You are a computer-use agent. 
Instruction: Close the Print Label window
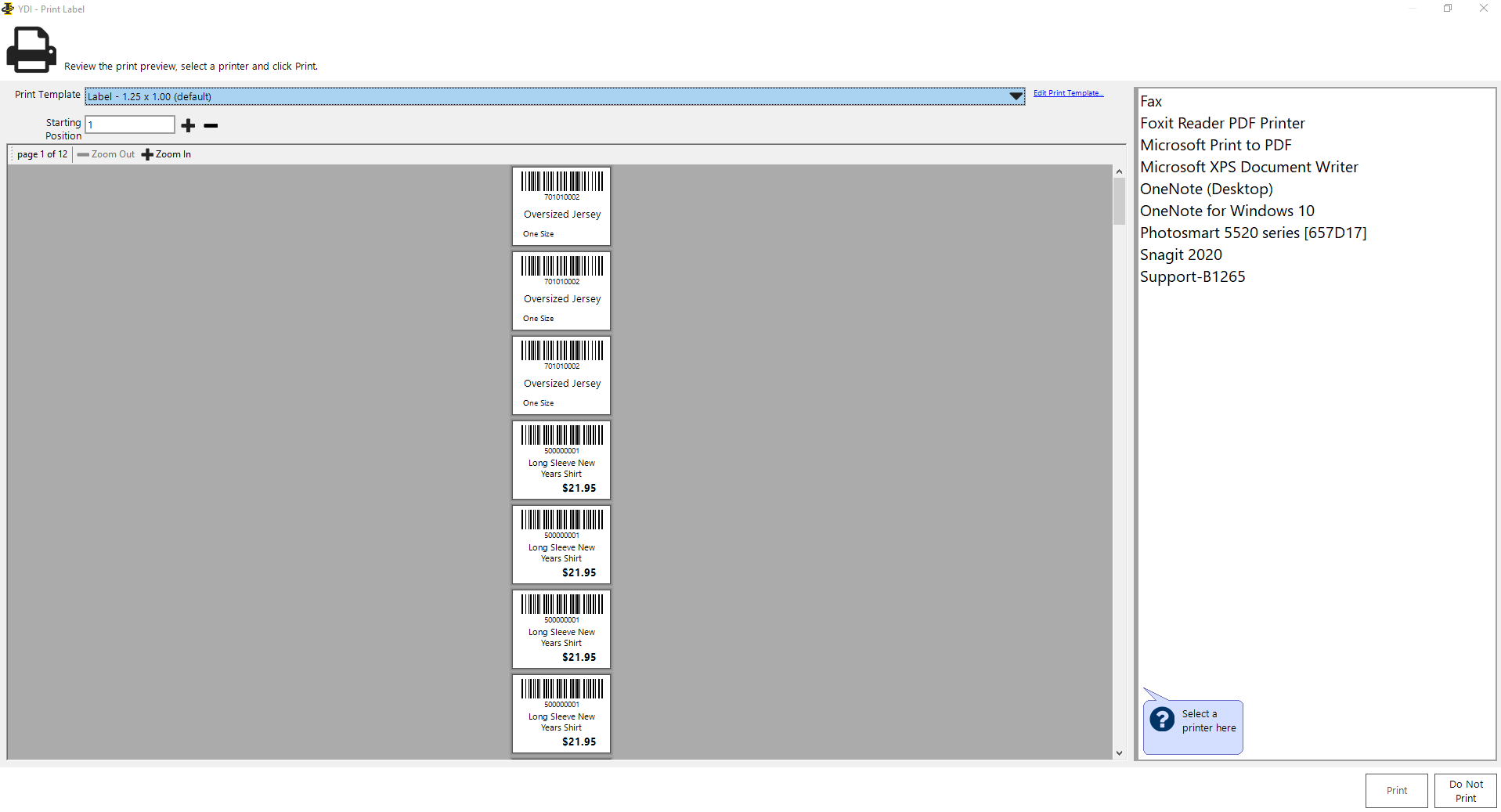[x=1483, y=9]
